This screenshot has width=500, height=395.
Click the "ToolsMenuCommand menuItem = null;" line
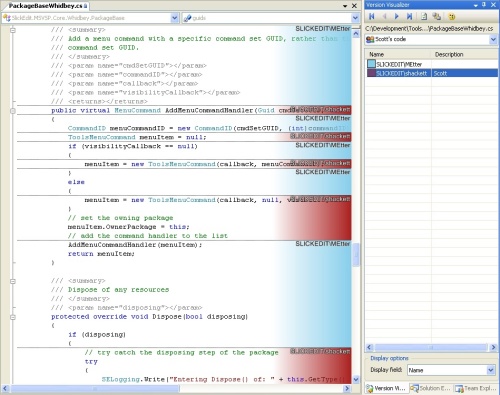coord(137,137)
